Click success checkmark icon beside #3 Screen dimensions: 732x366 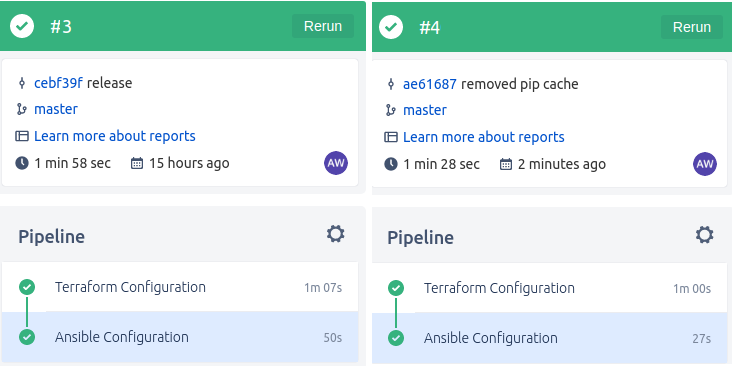pos(22,26)
